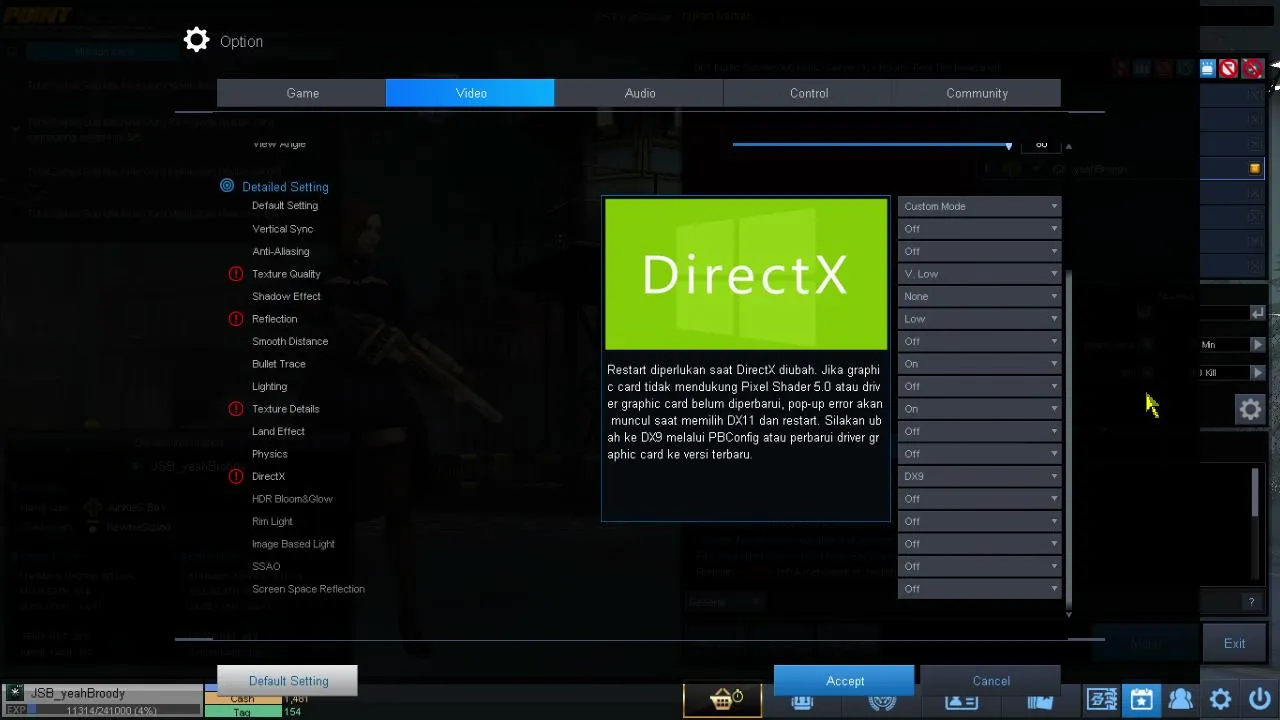
Task: Open the laurel emblem icon in bottom bar
Action: click(882, 700)
